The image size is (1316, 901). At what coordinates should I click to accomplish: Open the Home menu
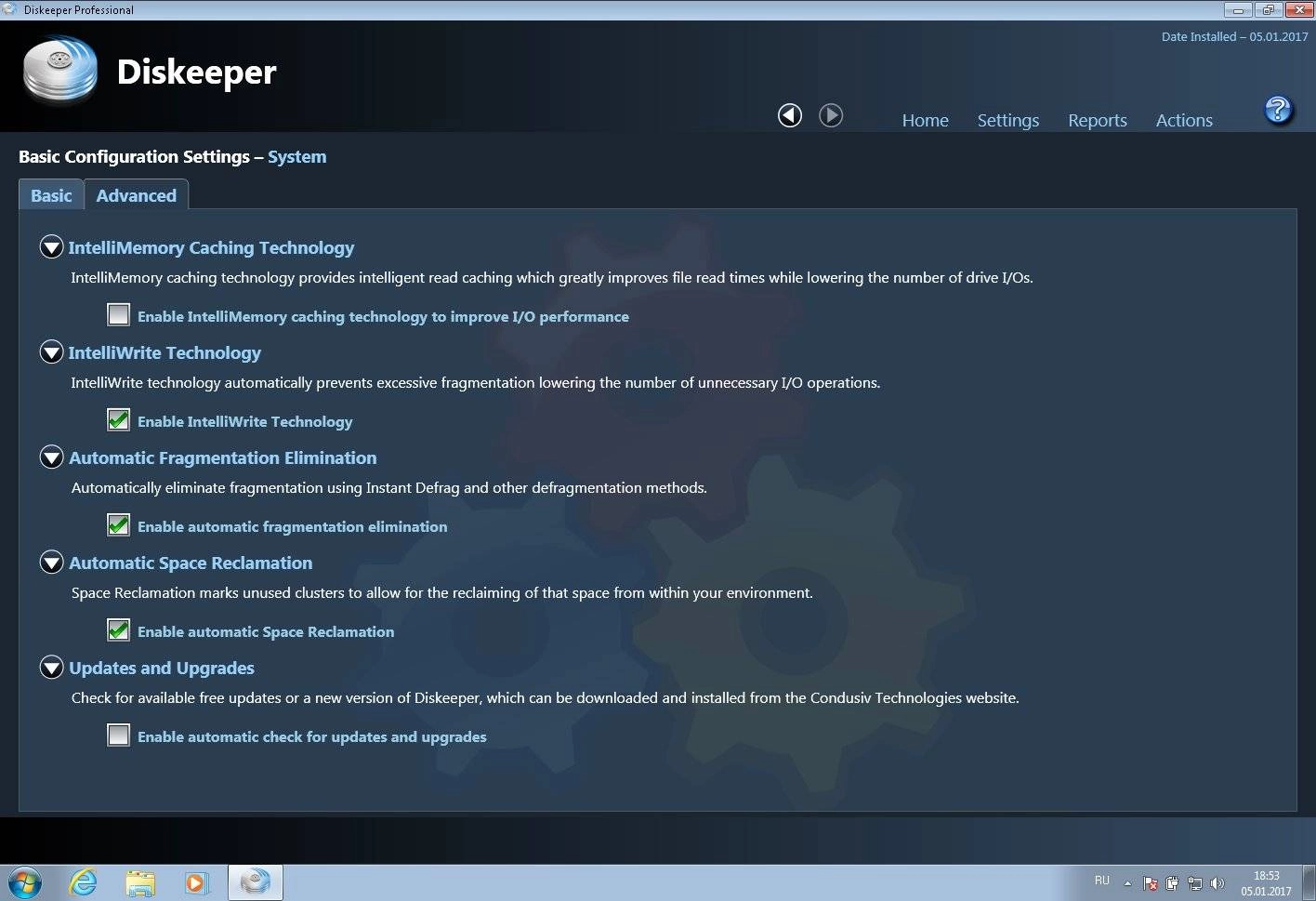926,120
